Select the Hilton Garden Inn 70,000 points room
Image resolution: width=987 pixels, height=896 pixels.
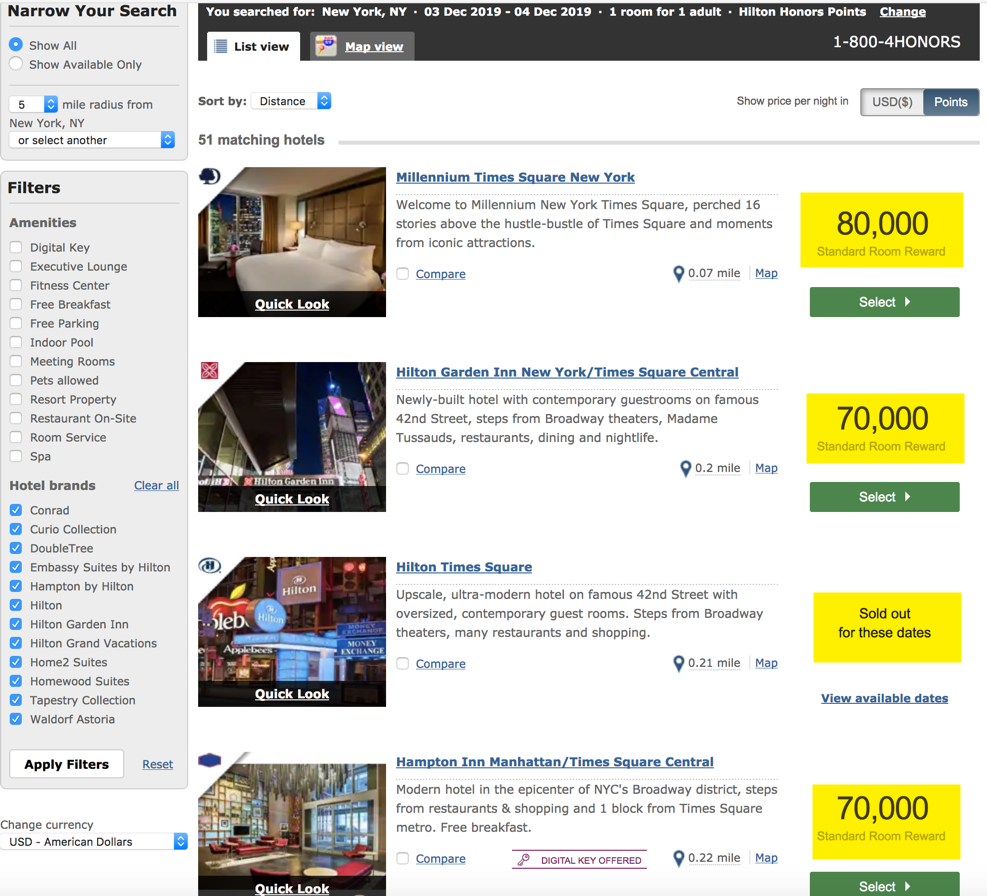coord(884,497)
